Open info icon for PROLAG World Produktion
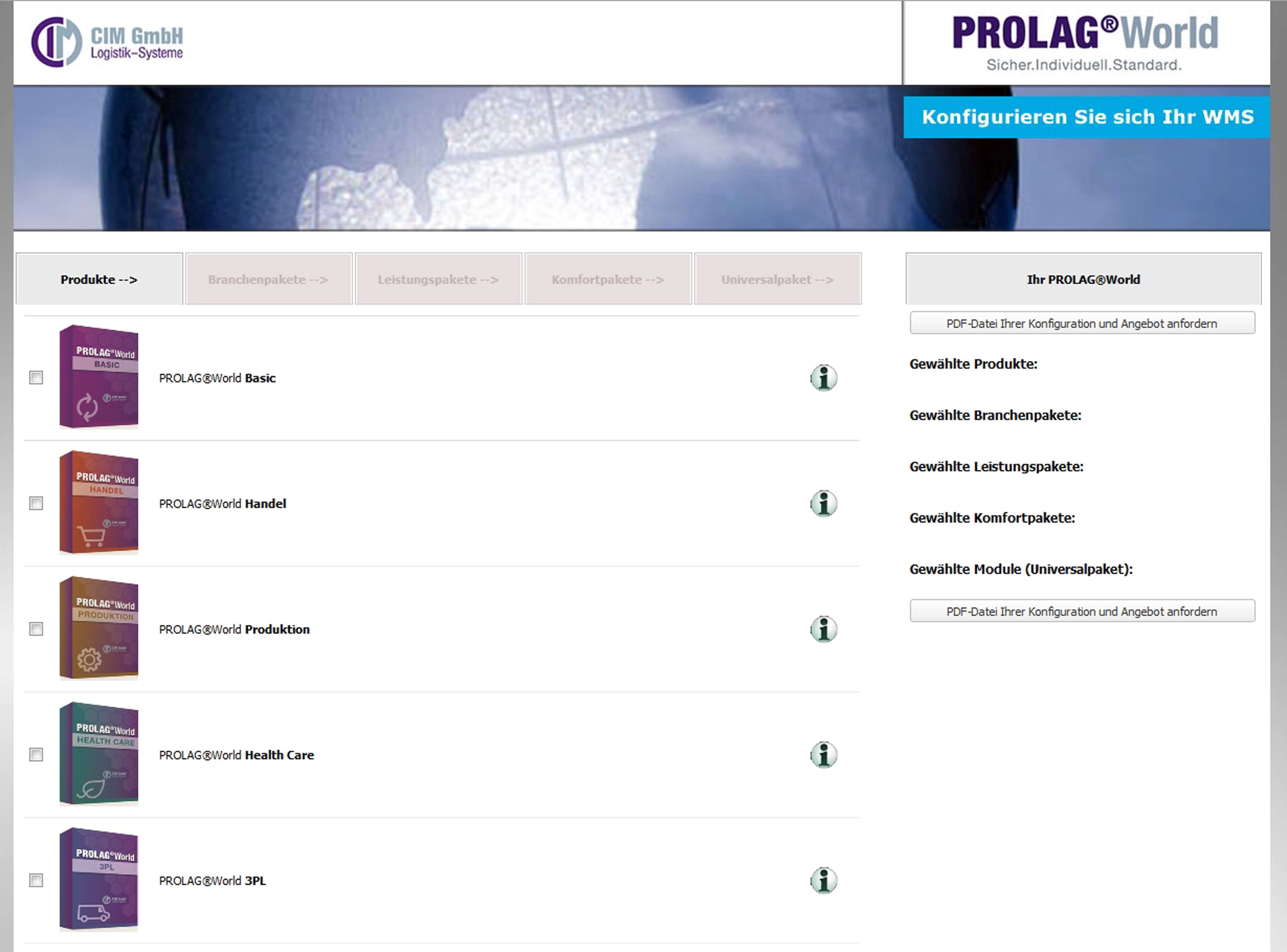Screen dimensions: 1287x952 [x=823, y=629]
